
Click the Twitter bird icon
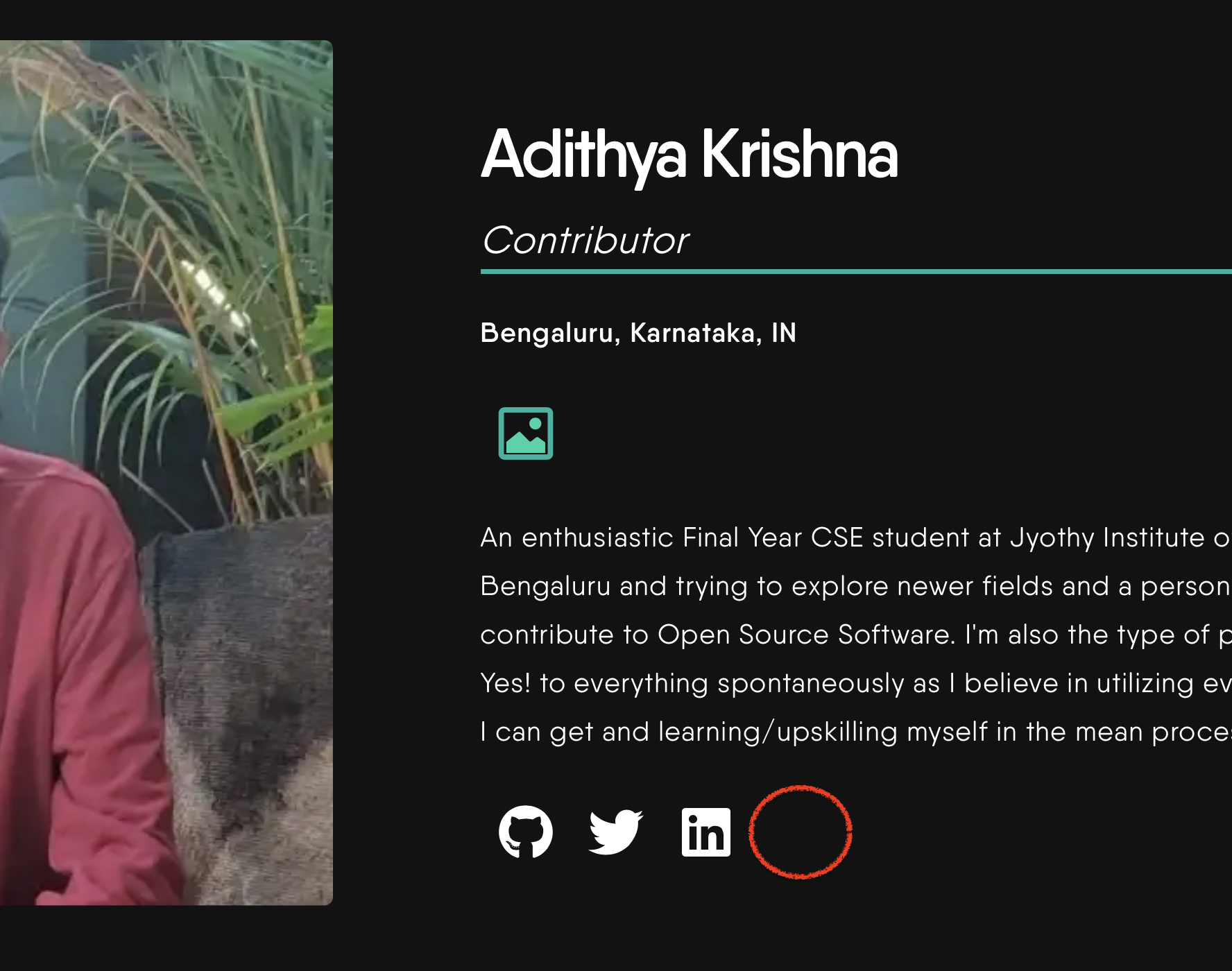coord(616,832)
